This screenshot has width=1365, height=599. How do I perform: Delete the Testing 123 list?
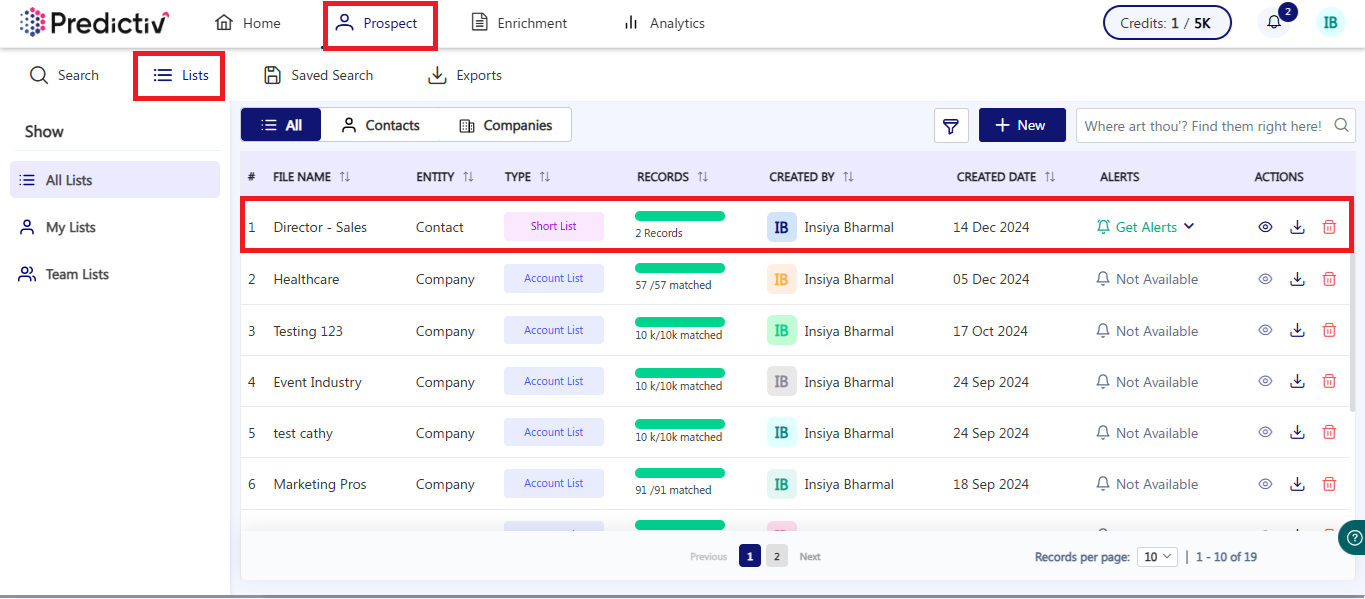[x=1329, y=330]
